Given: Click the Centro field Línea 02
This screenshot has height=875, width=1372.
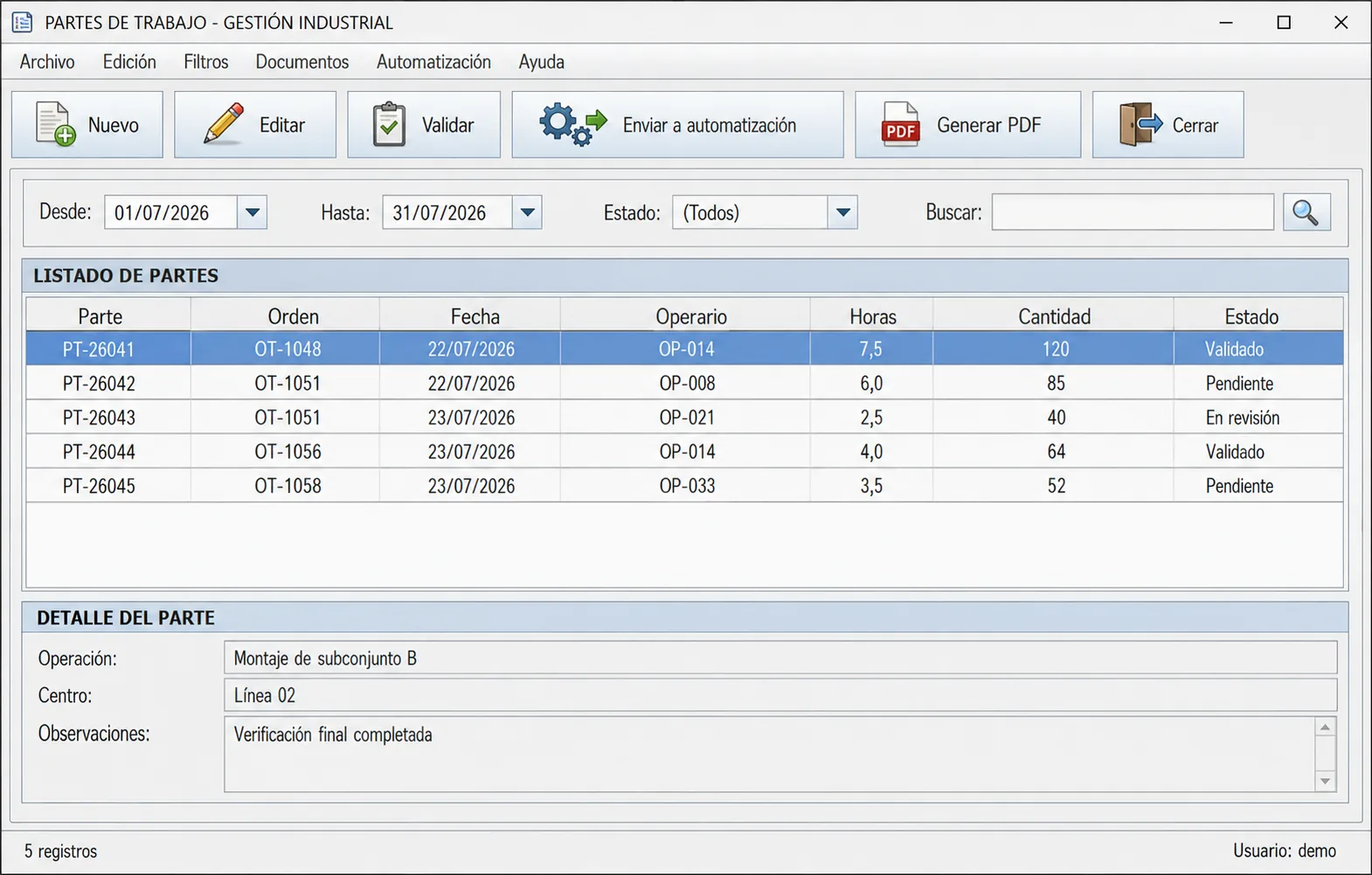Looking at the screenshot, I should point(780,695).
